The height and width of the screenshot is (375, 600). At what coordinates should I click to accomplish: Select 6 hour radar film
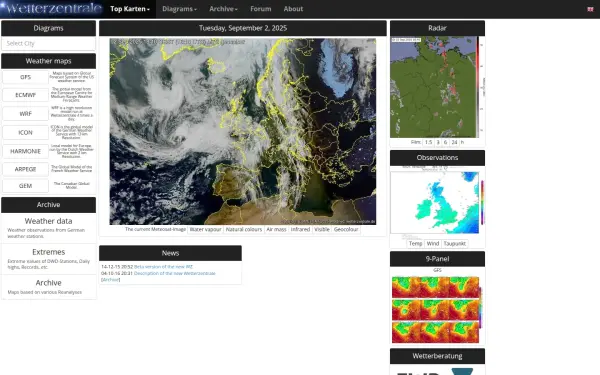[x=445, y=142]
